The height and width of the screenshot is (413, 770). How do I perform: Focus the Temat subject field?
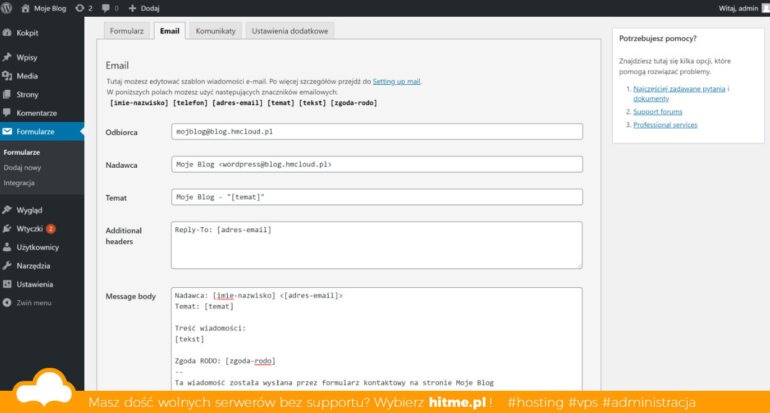coord(377,197)
